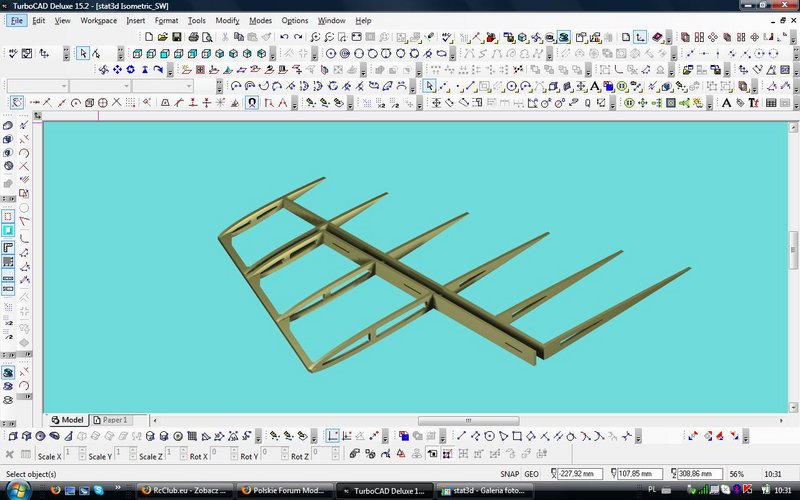The height and width of the screenshot is (500, 800).
Task: Toggle the GEO mode in status bar
Action: (x=531, y=474)
